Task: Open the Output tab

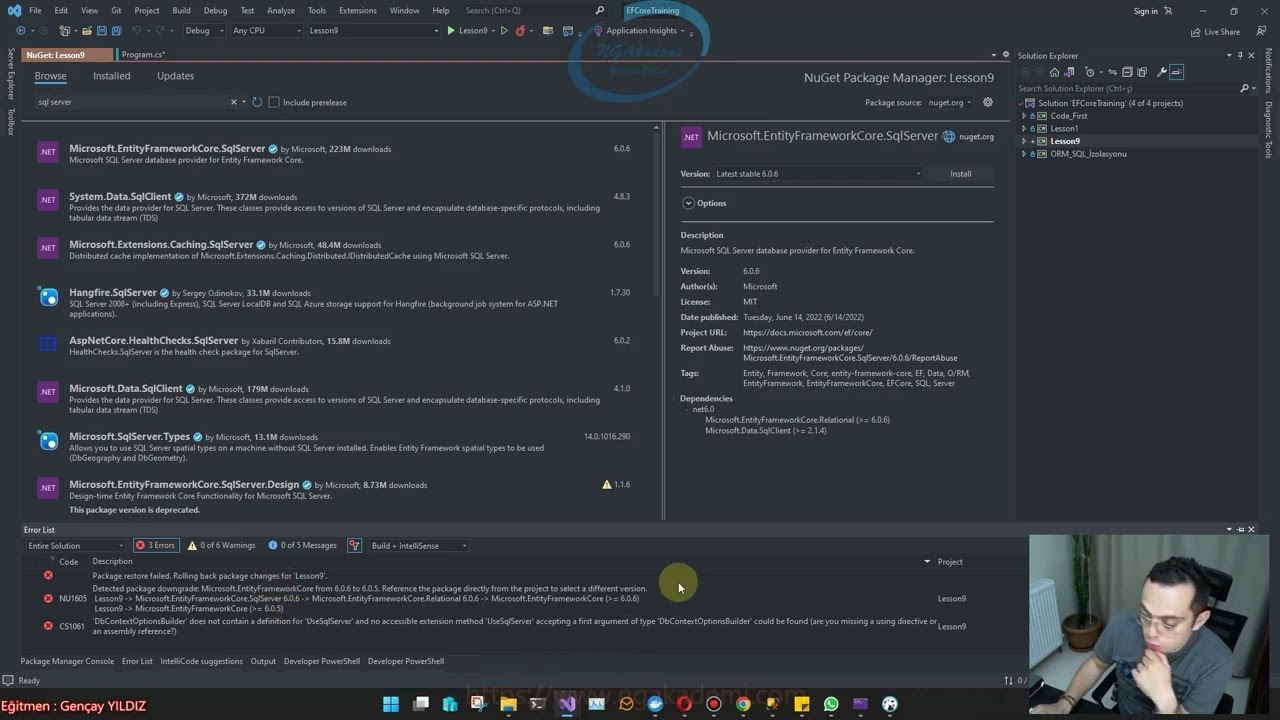Action: point(263,661)
